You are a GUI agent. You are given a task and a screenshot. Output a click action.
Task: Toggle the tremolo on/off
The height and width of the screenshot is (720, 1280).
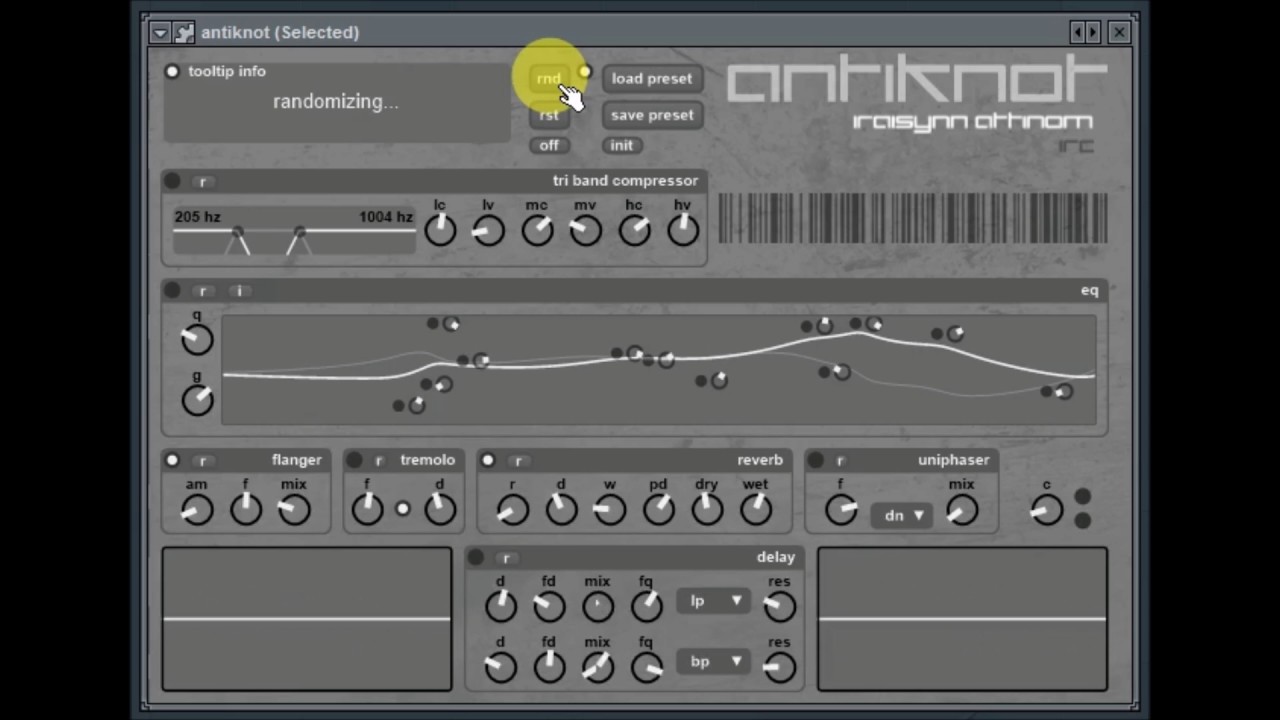pos(354,460)
